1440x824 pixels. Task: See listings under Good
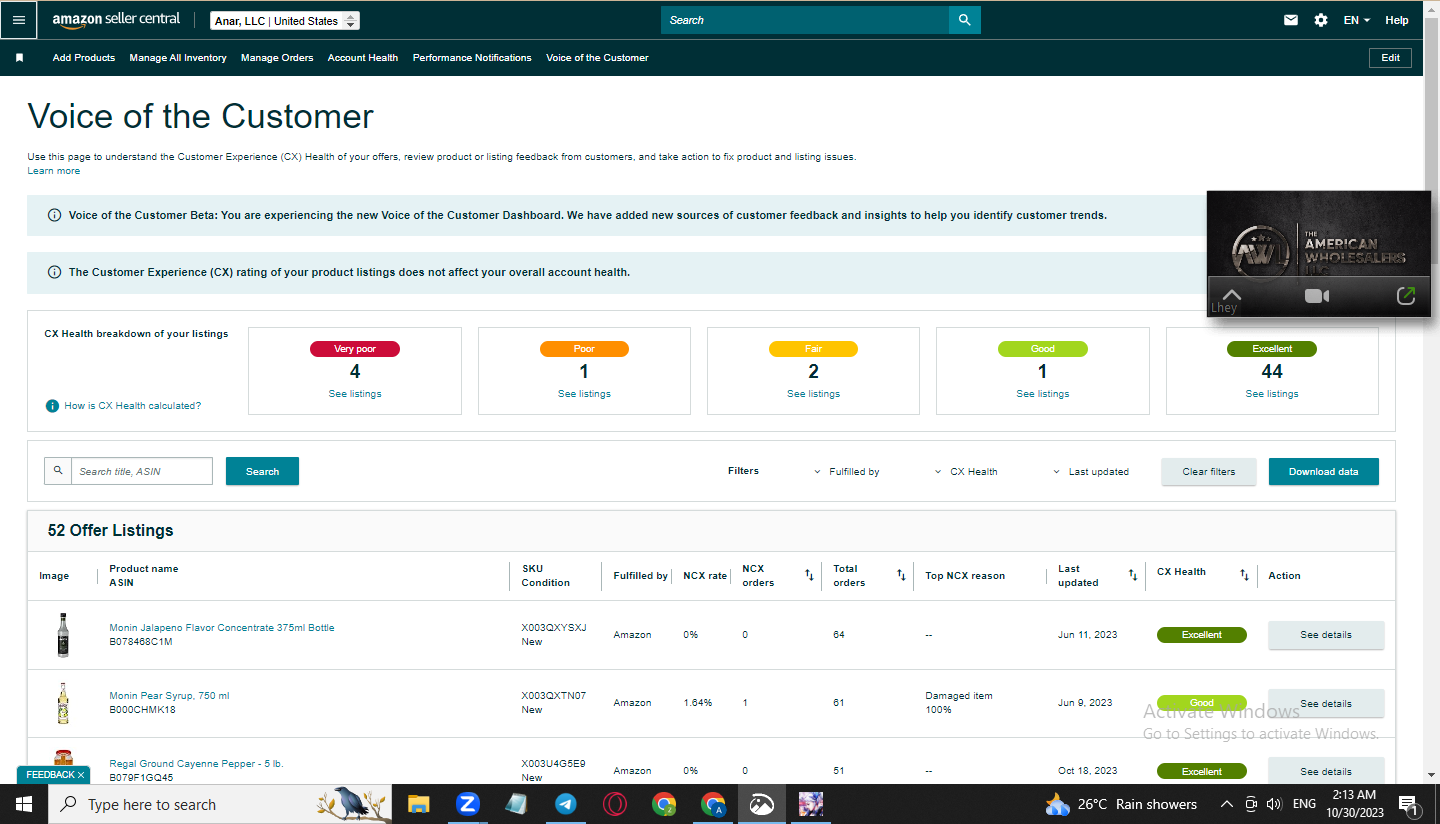[x=1042, y=394]
